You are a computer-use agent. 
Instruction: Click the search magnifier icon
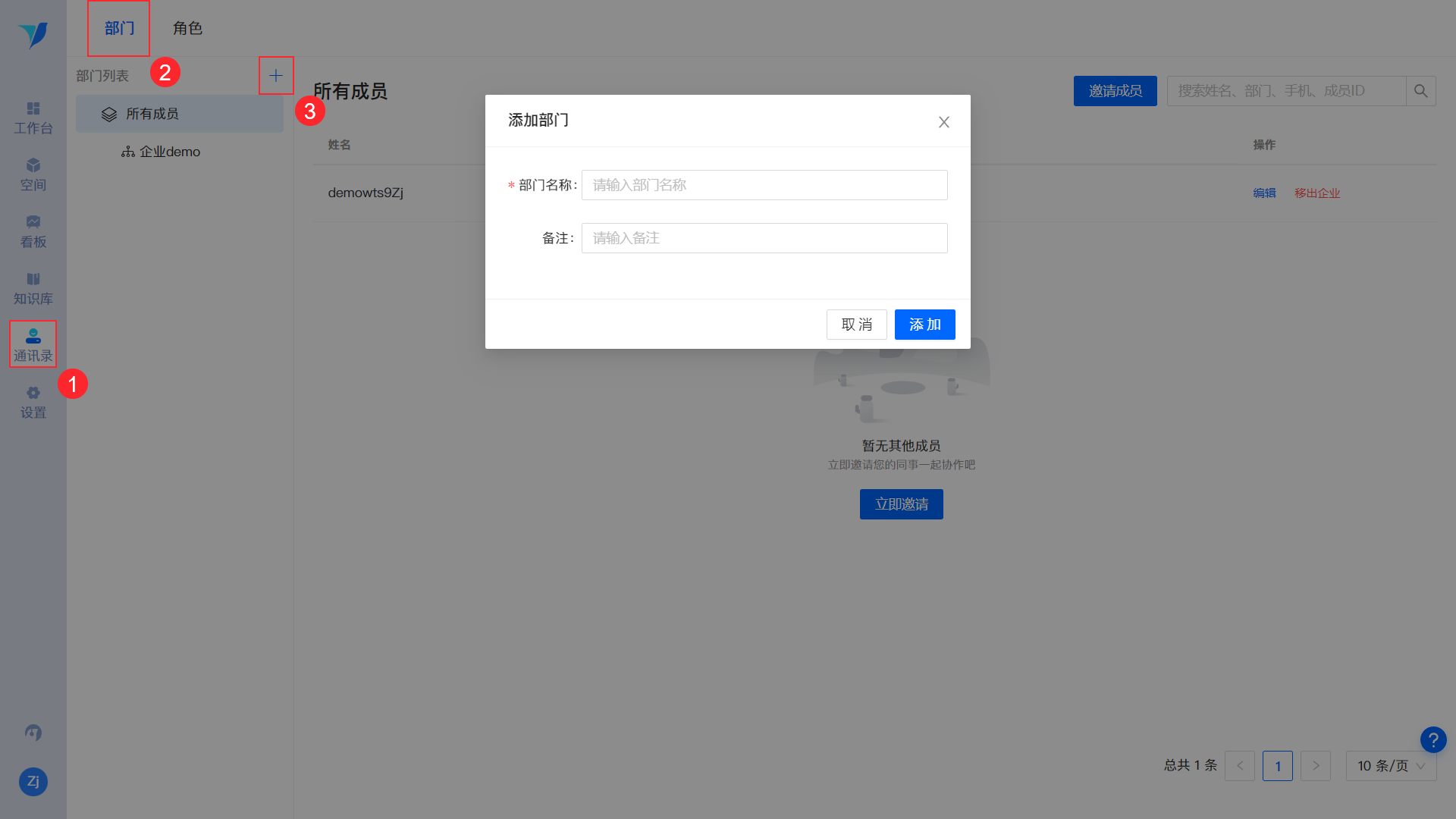tap(1421, 91)
